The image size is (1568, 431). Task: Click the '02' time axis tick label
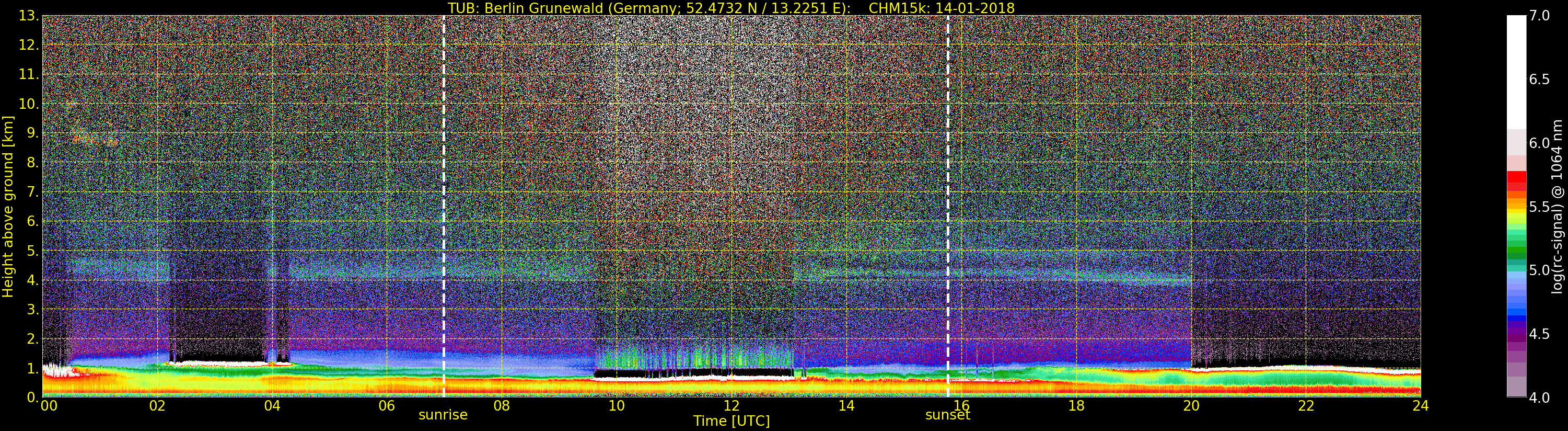(157, 406)
